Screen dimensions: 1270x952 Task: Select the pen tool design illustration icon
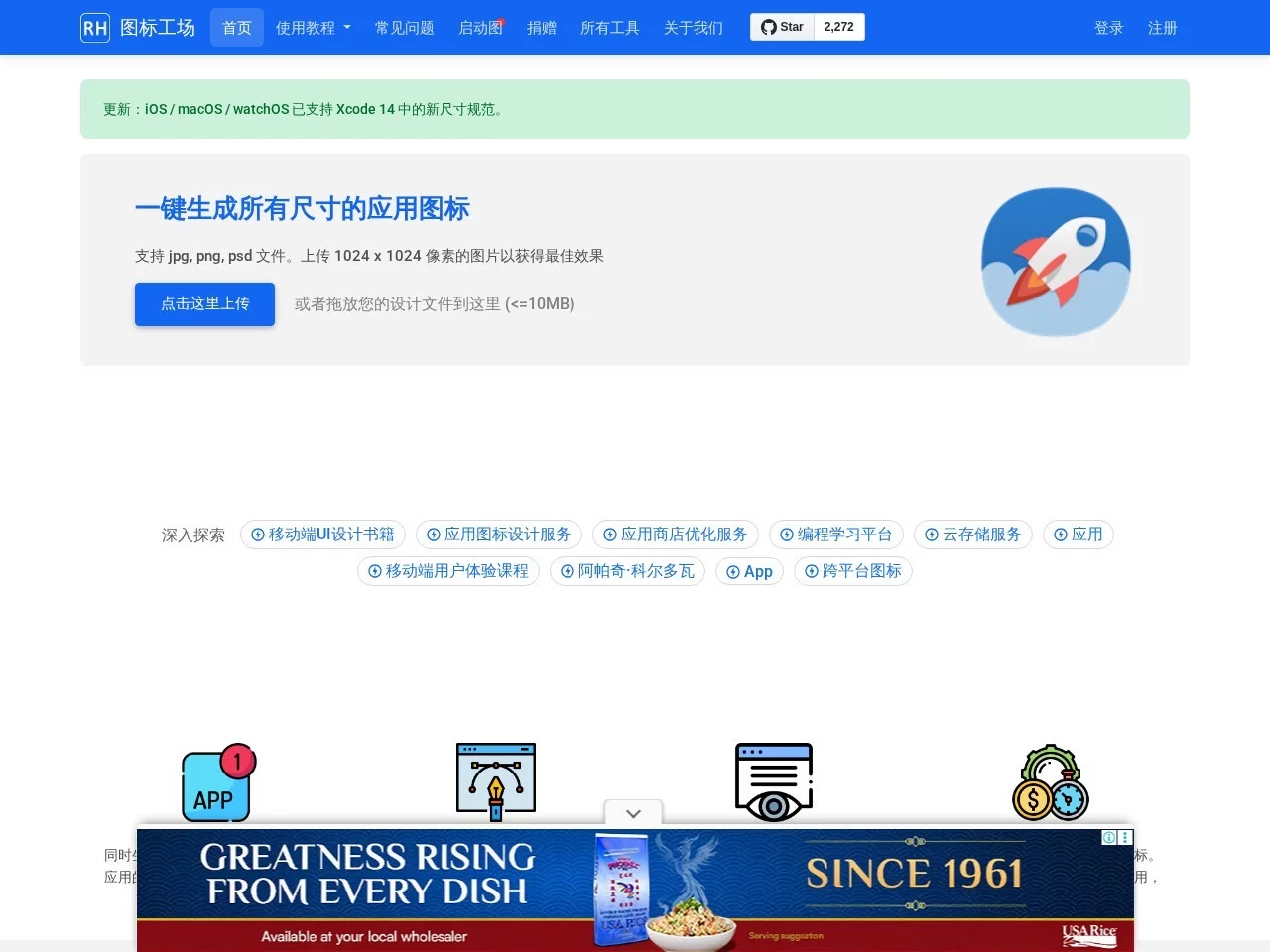495,781
